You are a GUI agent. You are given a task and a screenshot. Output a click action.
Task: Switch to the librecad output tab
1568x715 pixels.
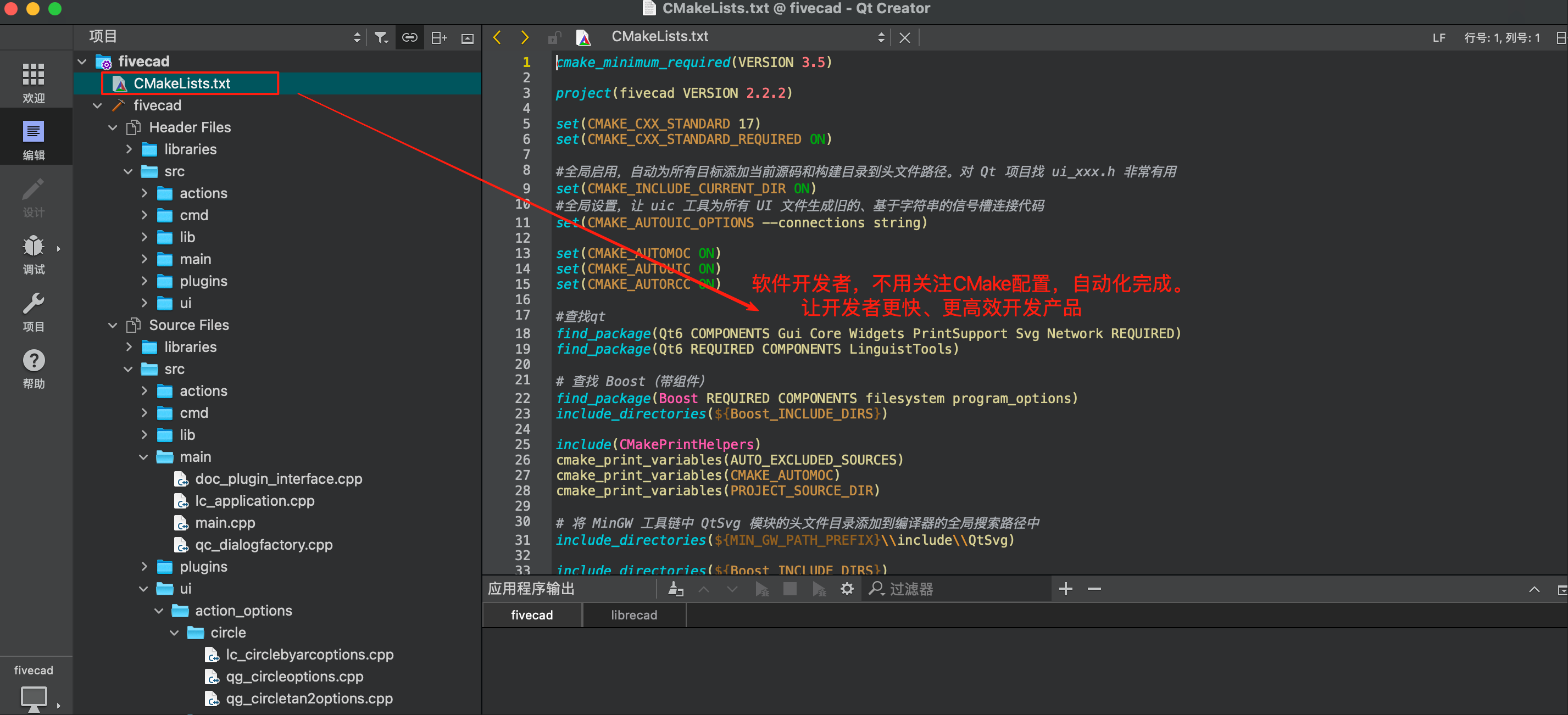[633, 615]
